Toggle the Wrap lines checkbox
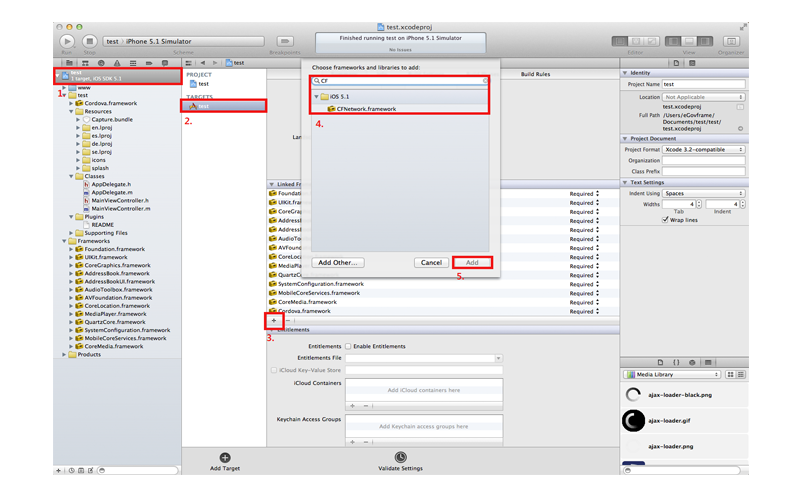Image resolution: width=800 pixels, height=500 pixels. click(x=666, y=220)
